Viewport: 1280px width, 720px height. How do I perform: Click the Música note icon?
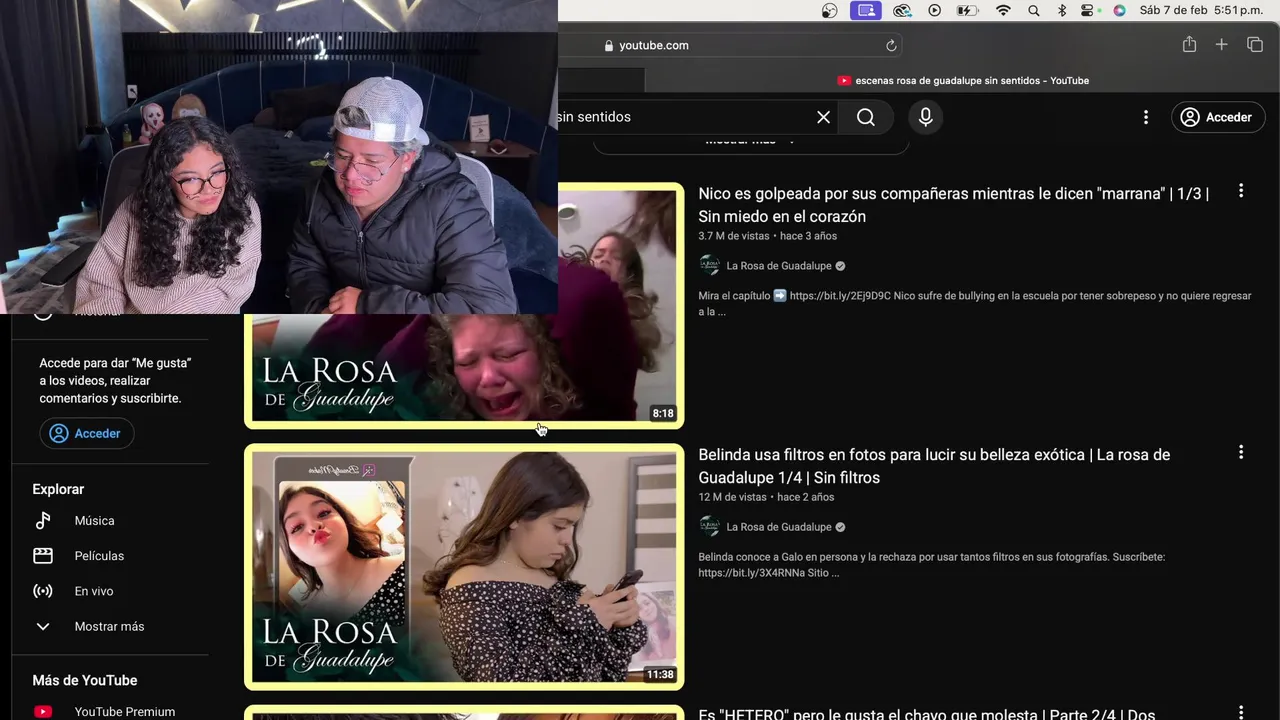[43, 520]
